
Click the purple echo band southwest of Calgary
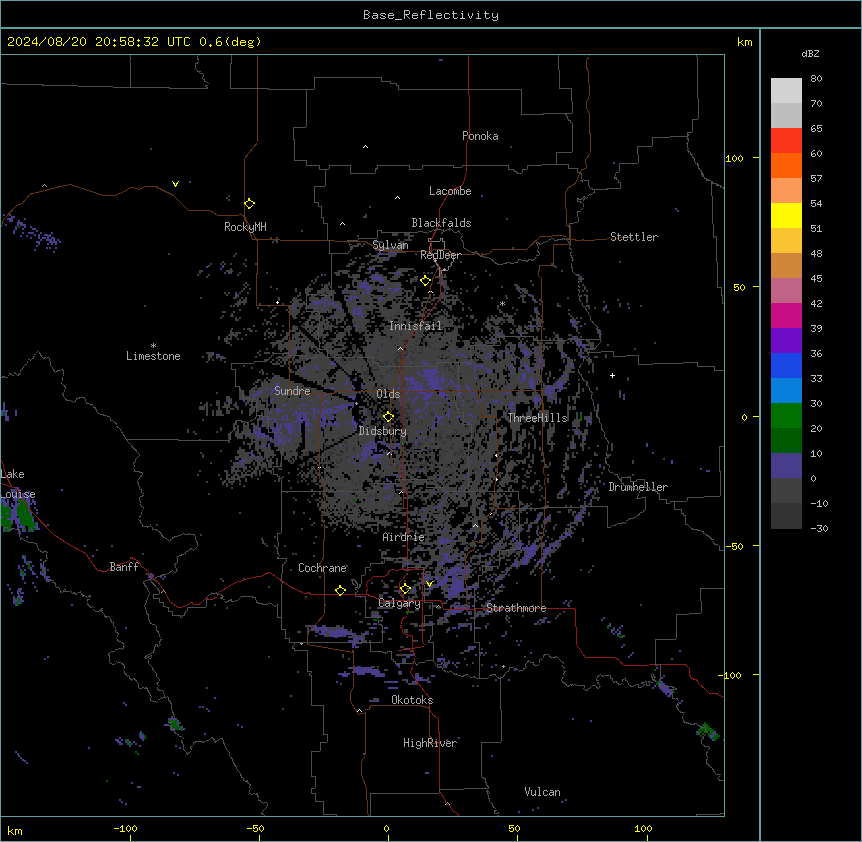(x=338, y=633)
